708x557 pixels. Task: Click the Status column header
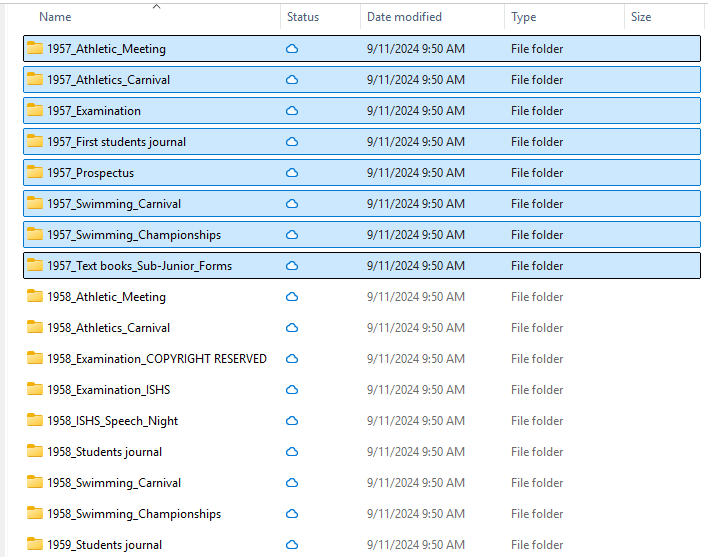tap(303, 17)
